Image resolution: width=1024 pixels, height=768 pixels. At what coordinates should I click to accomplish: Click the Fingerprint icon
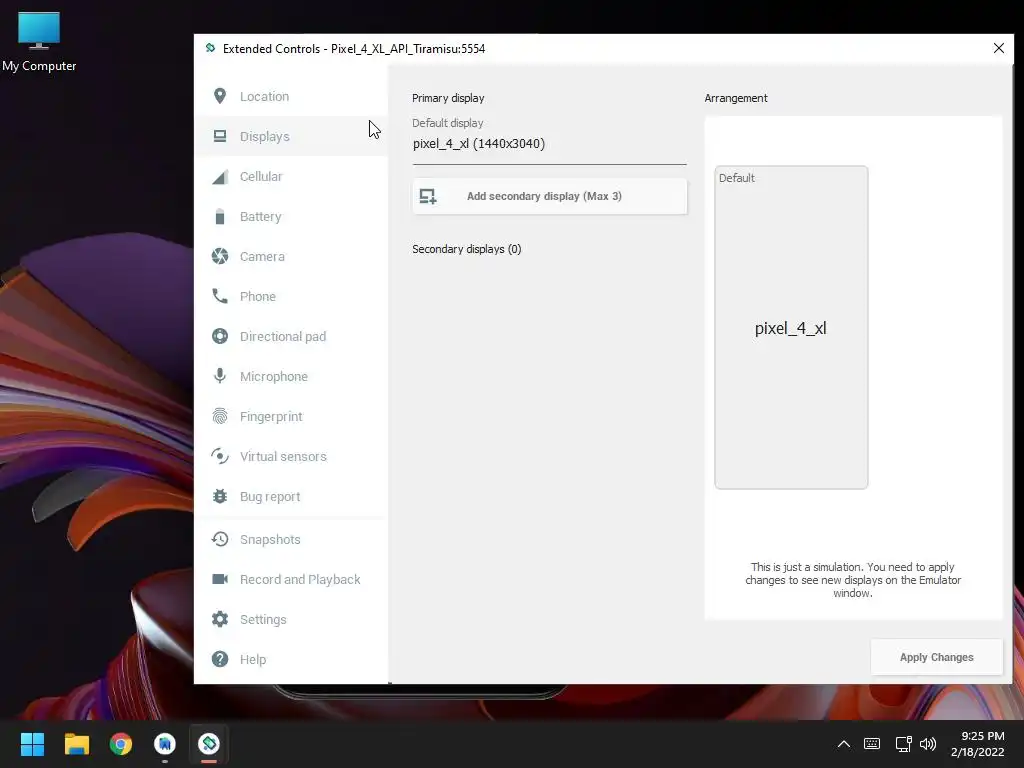(220, 416)
